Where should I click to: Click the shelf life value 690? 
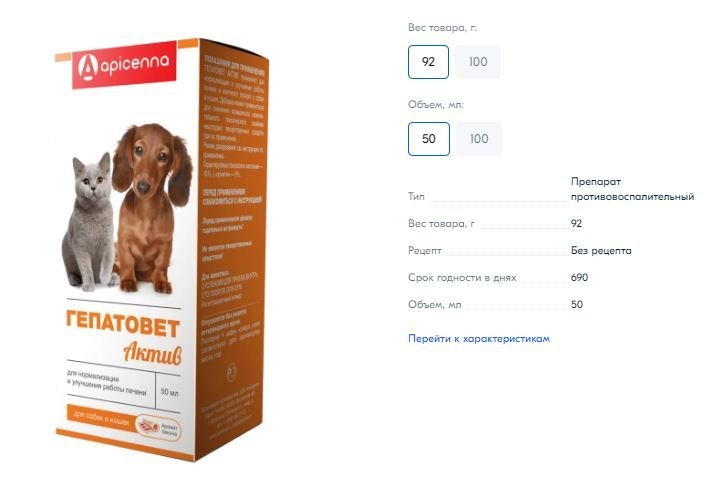[x=579, y=277]
